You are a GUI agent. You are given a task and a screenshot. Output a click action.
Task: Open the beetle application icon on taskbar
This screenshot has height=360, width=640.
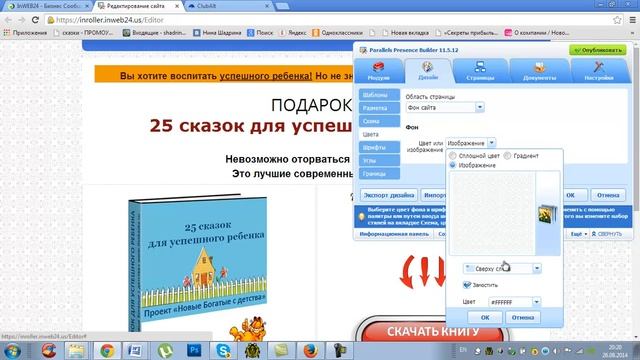point(252,351)
